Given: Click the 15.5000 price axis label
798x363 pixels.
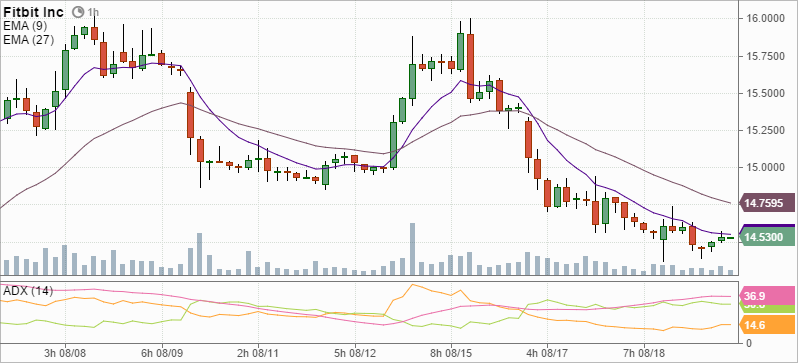Looking at the screenshot, I should click(x=764, y=94).
